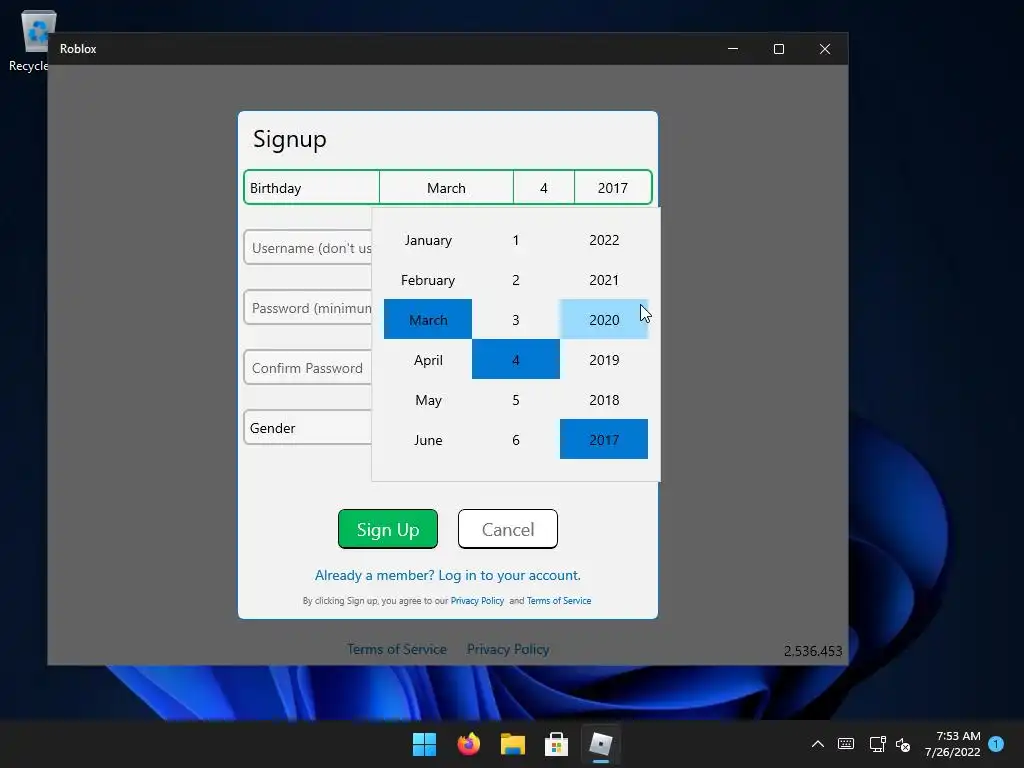Close the Roblox window
Viewport: 1024px width, 768px height.
click(x=825, y=49)
